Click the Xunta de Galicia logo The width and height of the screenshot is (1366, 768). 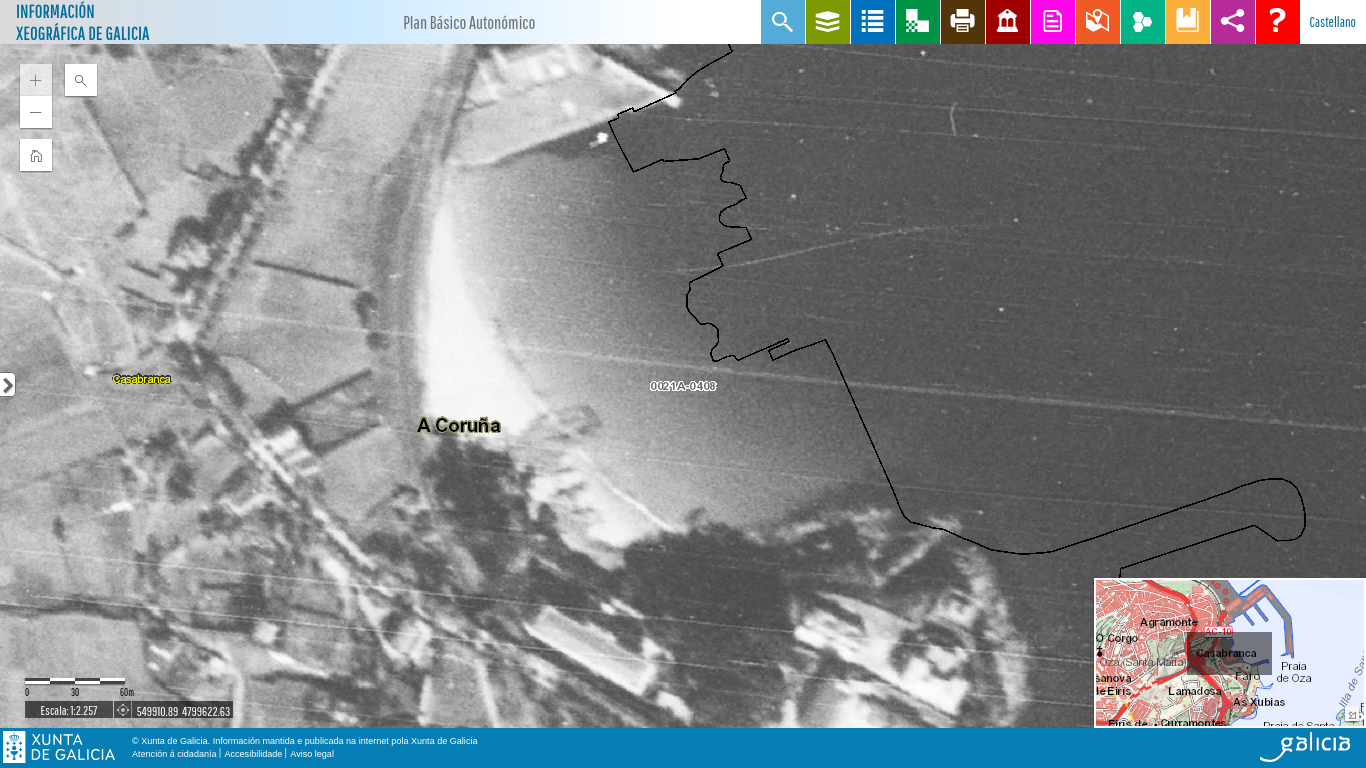(59, 747)
